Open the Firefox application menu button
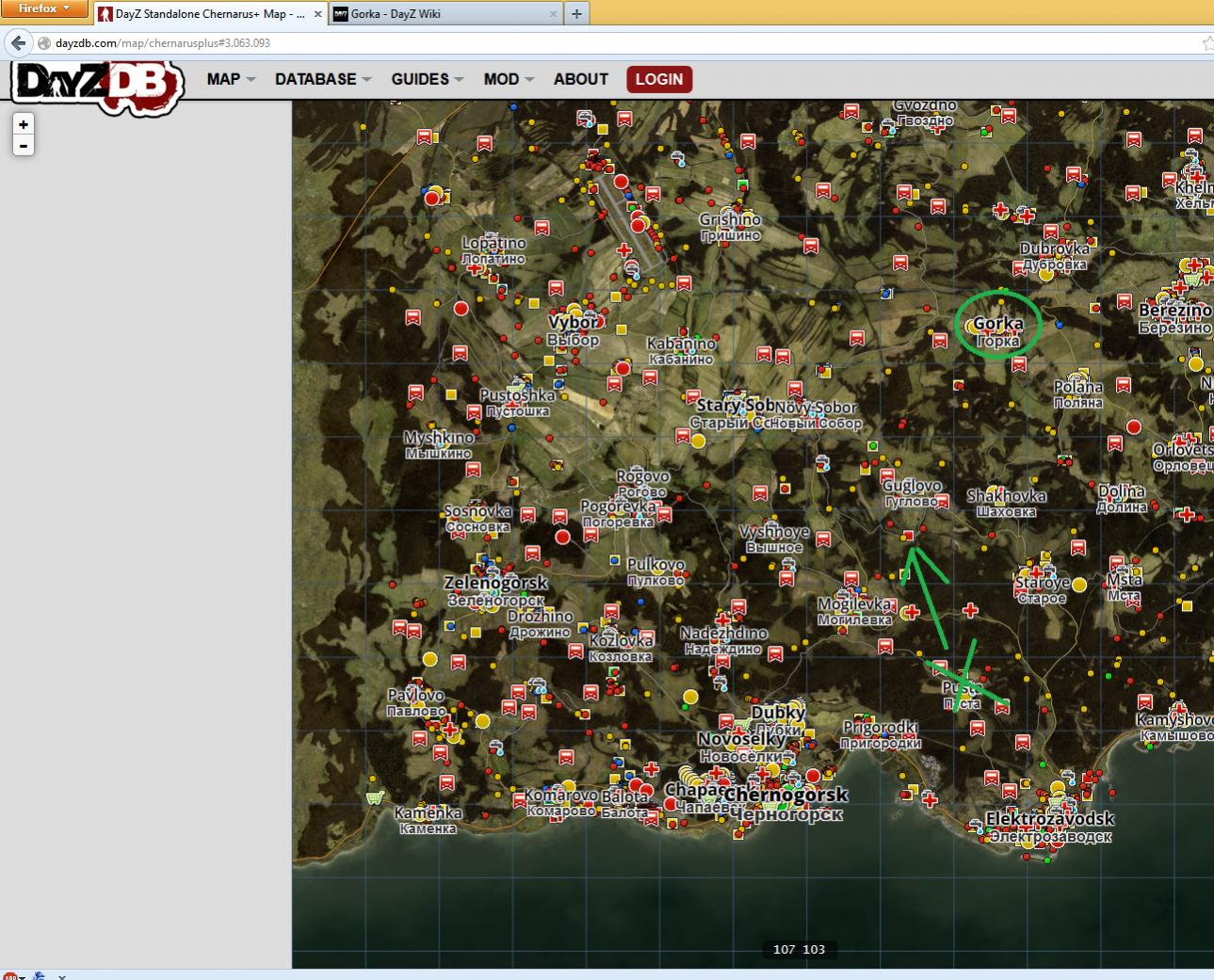The image size is (1214, 980). (x=44, y=8)
